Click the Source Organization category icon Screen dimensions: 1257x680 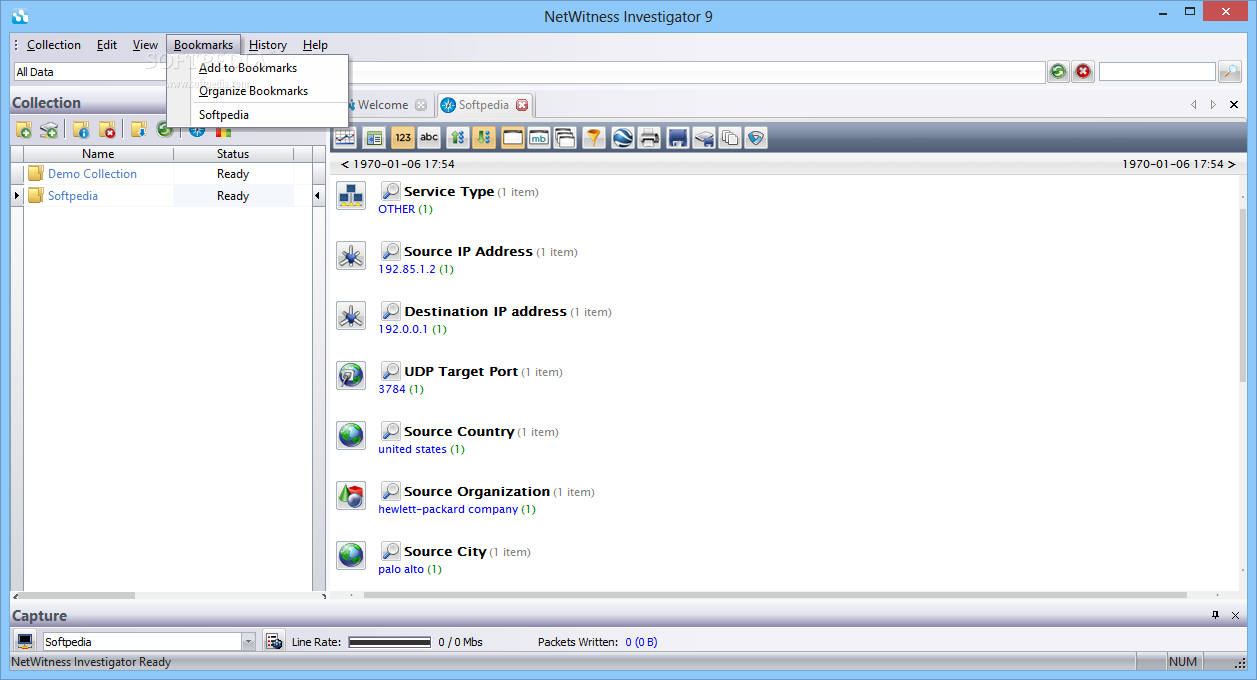(x=351, y=496)
